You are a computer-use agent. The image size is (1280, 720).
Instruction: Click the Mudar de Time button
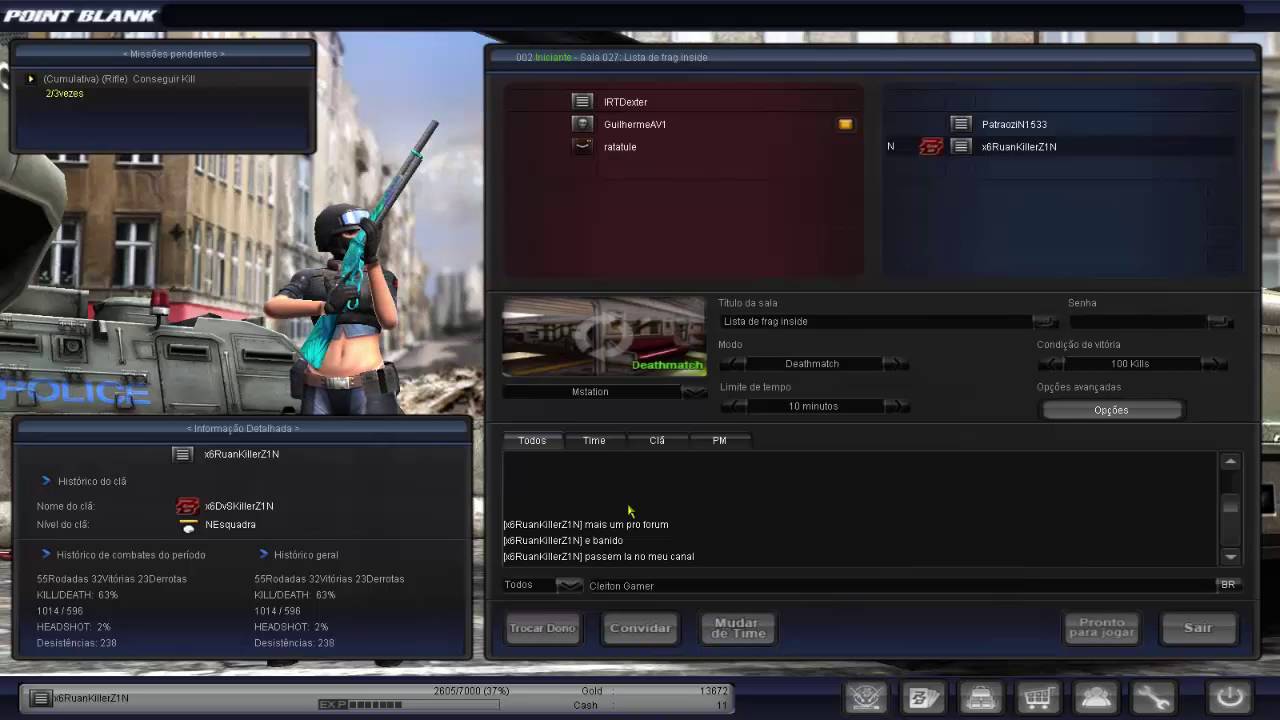pos(737,628)
